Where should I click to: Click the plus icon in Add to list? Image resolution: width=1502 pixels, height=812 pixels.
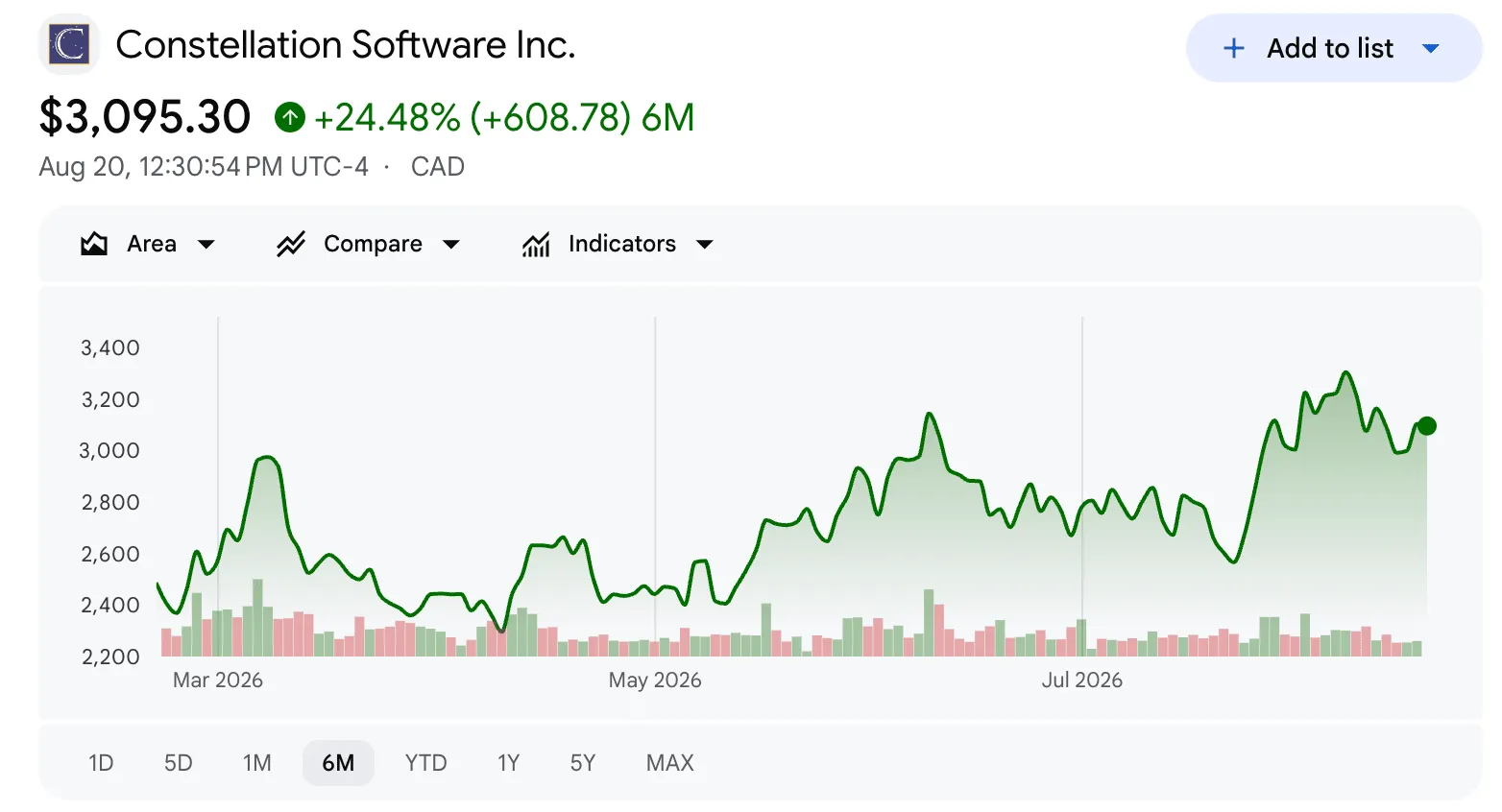pos(1233,48)
